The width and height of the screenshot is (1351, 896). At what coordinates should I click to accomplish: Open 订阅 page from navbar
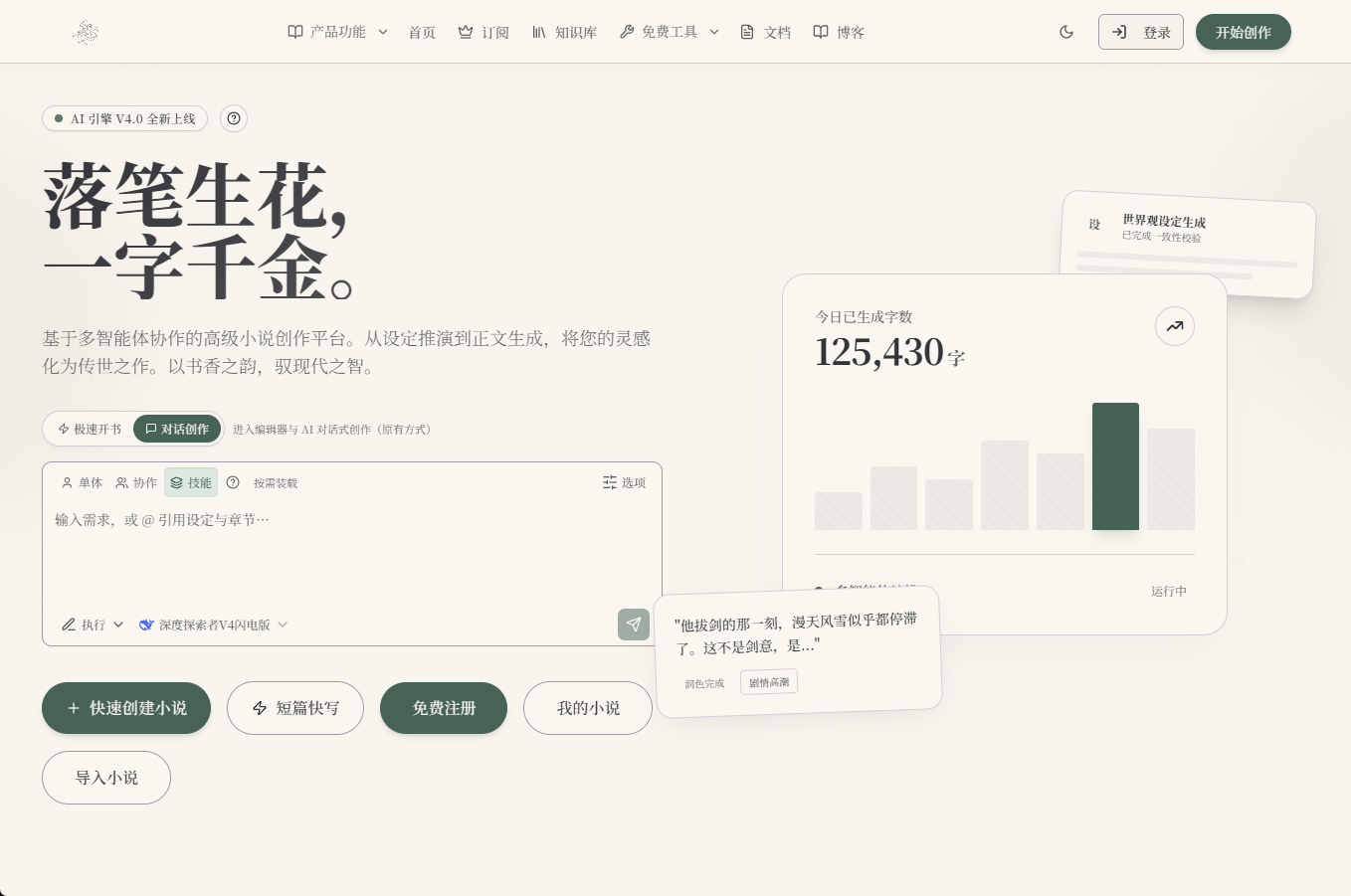pos(483,32)
